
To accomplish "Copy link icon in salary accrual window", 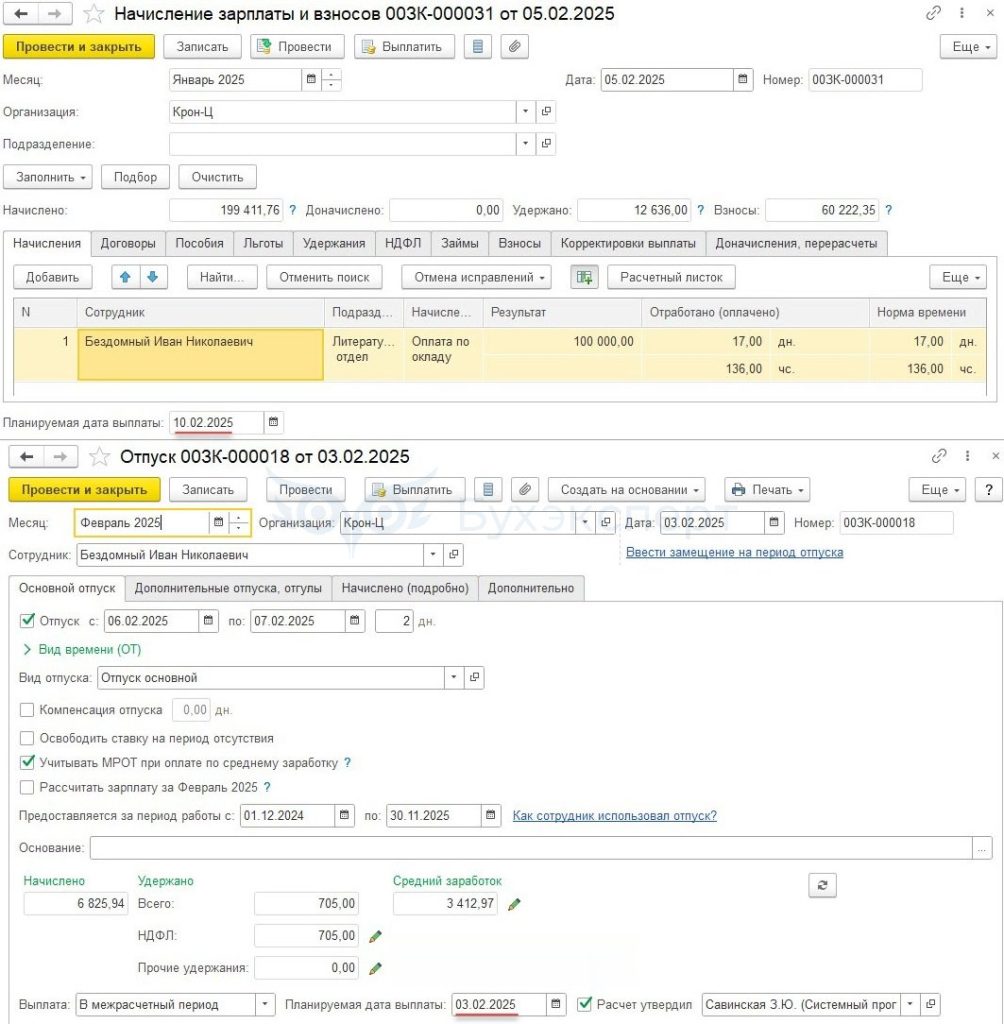I will (933, 13).
